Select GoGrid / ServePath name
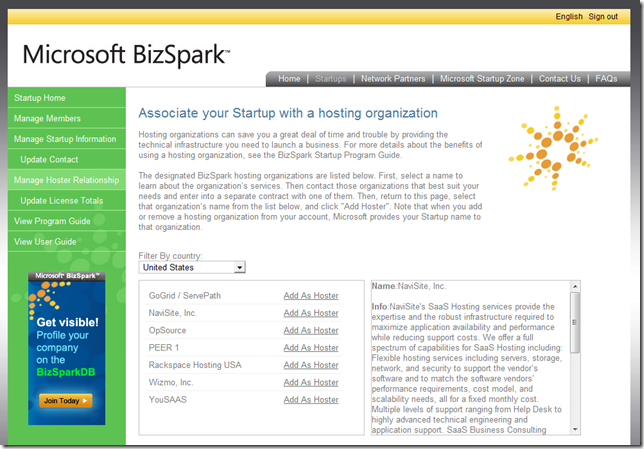The width and height of the screenshot is (644, 449). (185, 296)
